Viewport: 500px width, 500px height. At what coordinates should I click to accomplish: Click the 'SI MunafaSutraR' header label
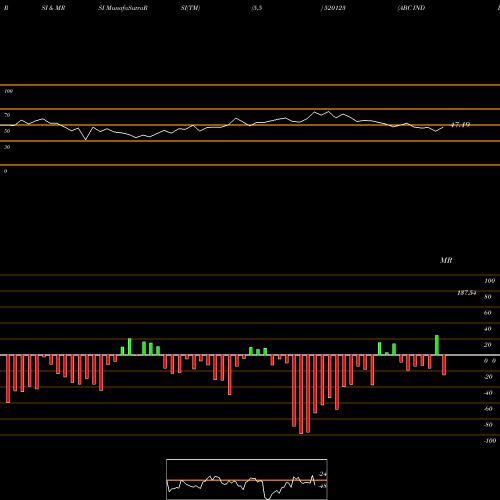123,8
